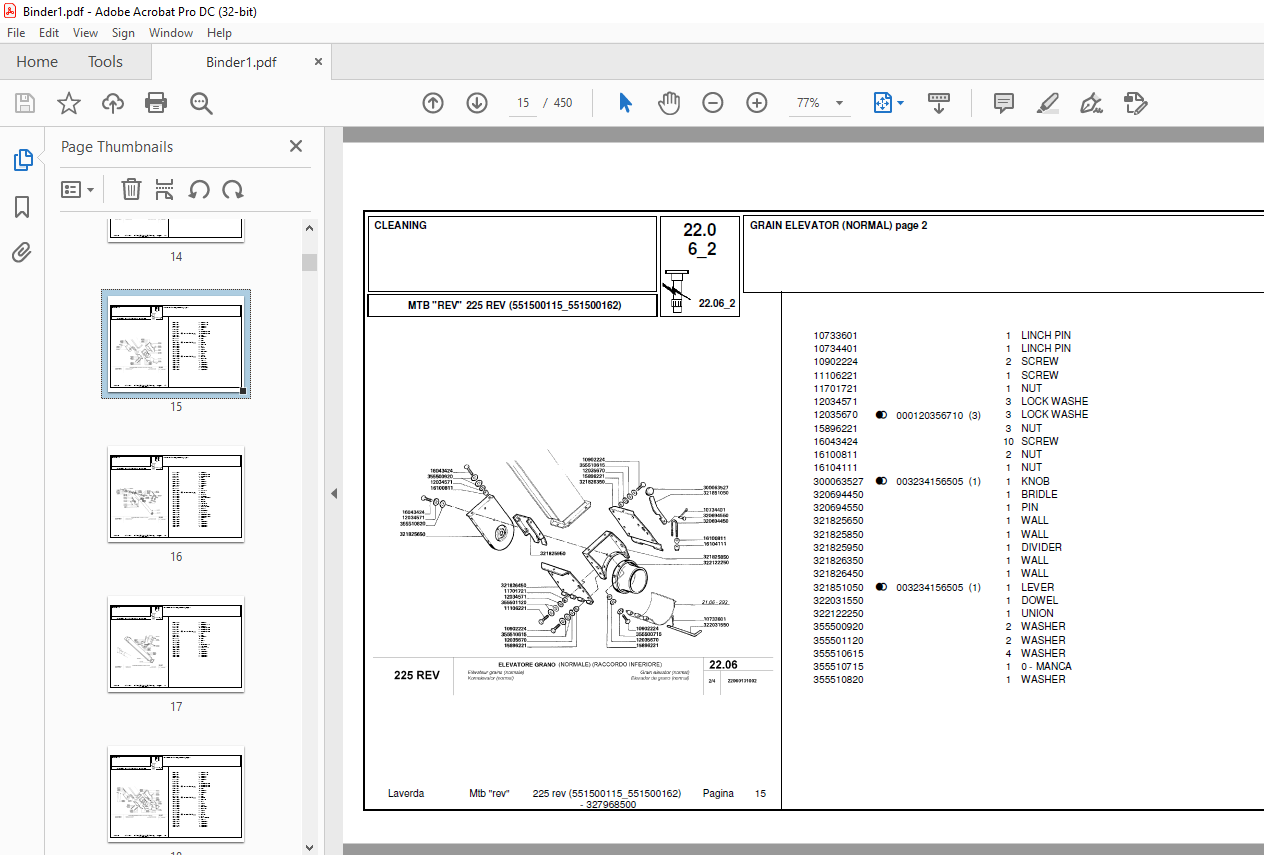
Task: Click MTB "REV" 225 REV model label
Action: click(x=514, y=305)
